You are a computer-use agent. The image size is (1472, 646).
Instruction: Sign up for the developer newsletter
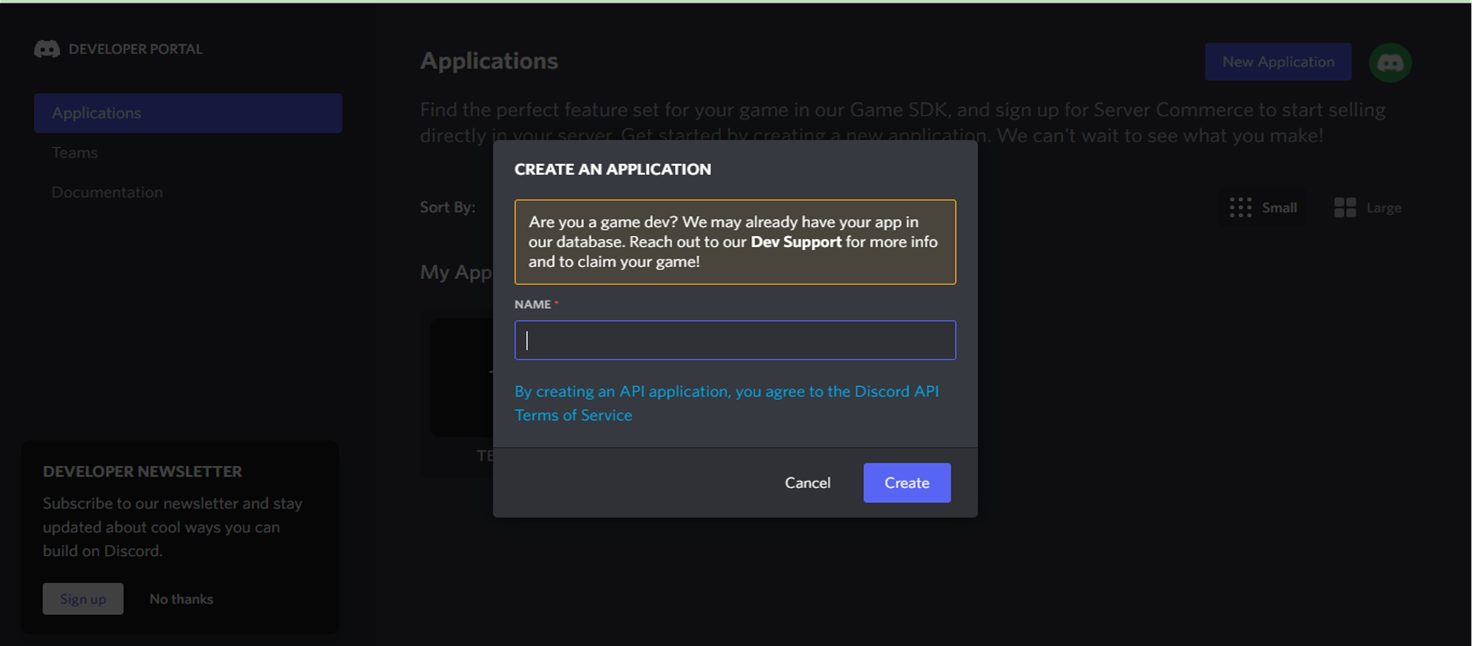pos(83,599)
